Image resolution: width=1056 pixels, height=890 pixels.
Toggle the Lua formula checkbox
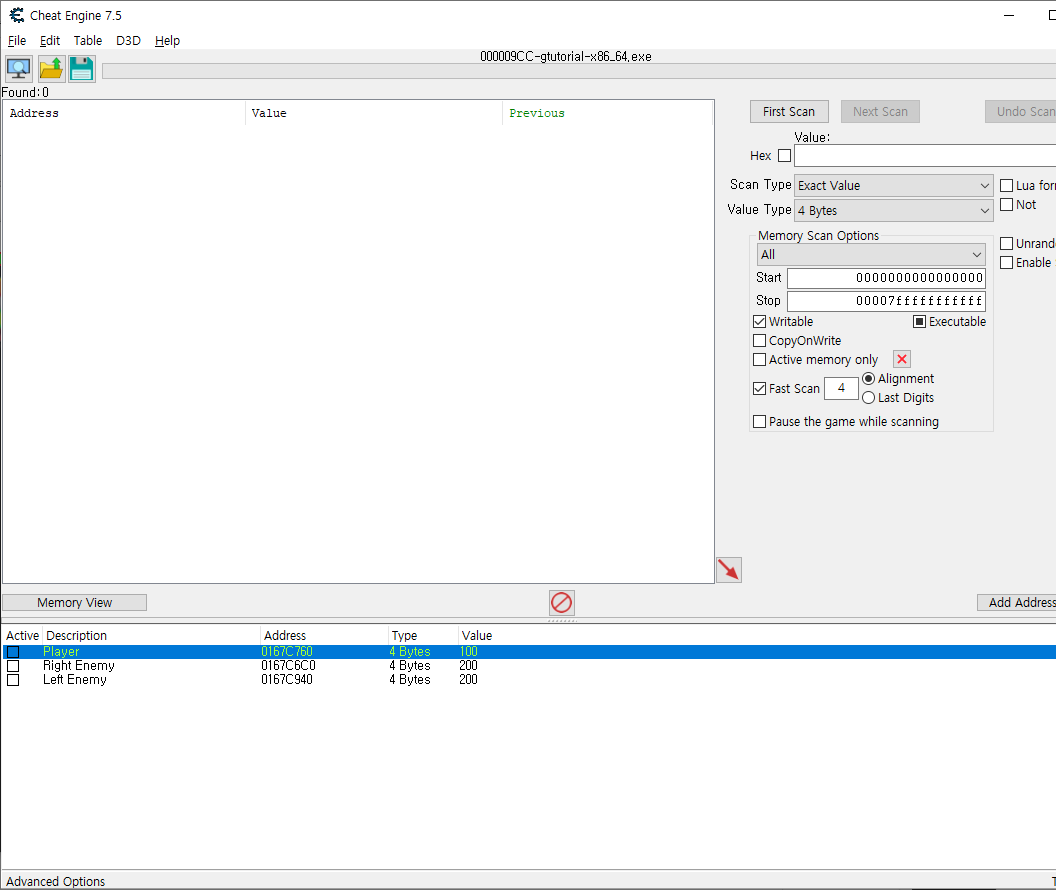click(x=1007, y=185)
